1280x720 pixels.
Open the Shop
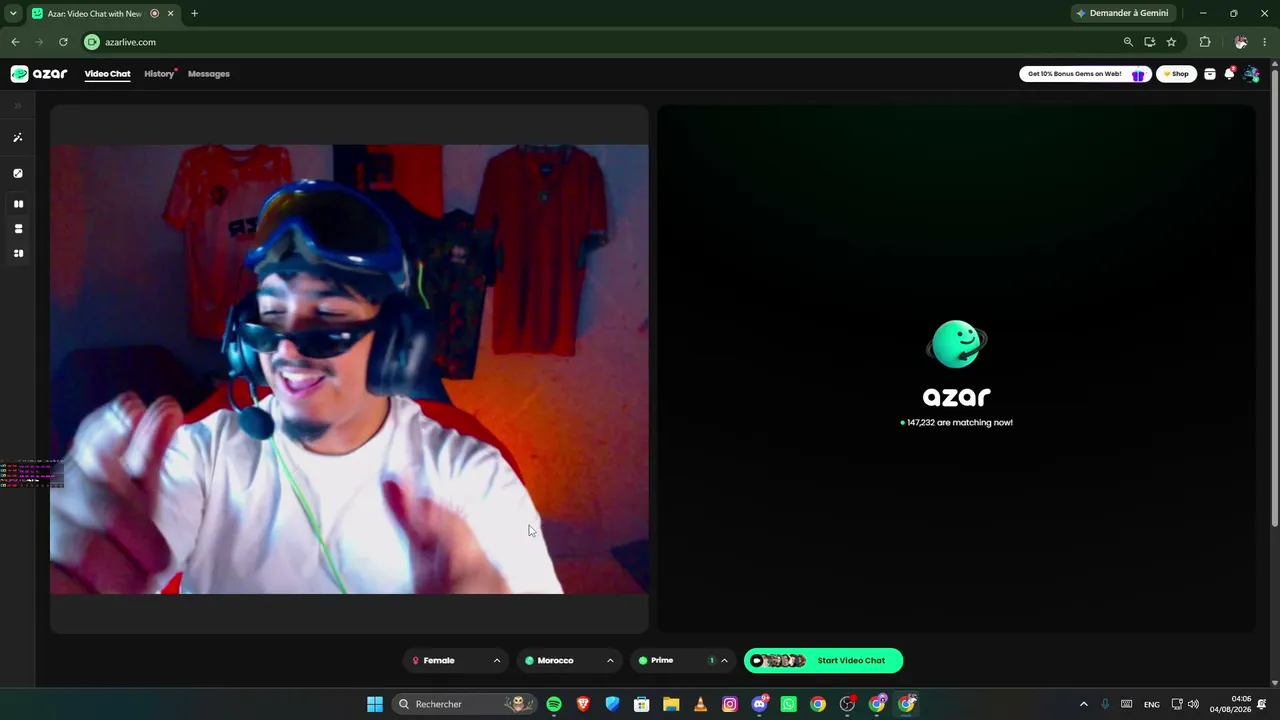pos(1177,74)
